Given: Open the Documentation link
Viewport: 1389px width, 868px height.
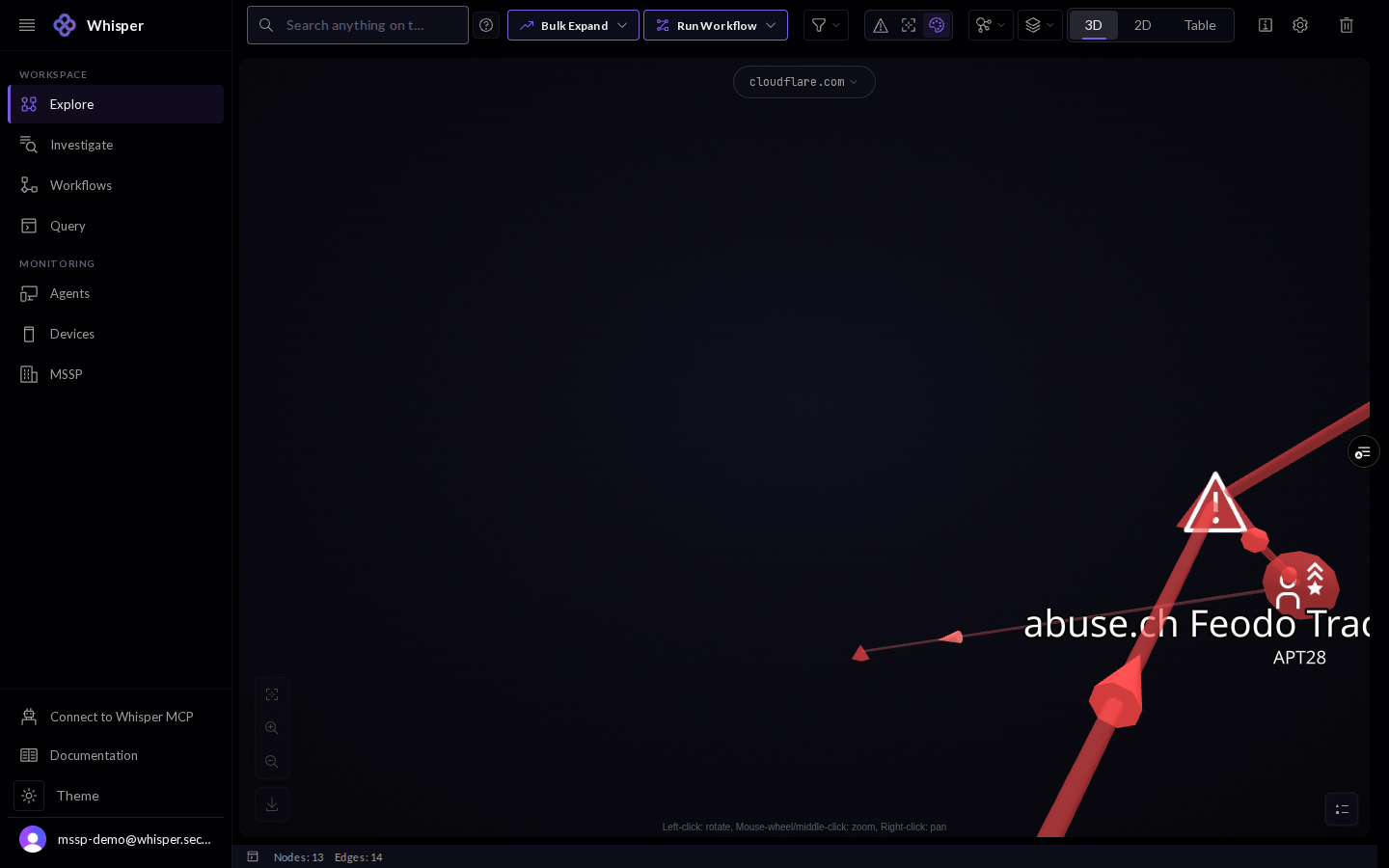Looking at the screenshot, I should (116, 755).
